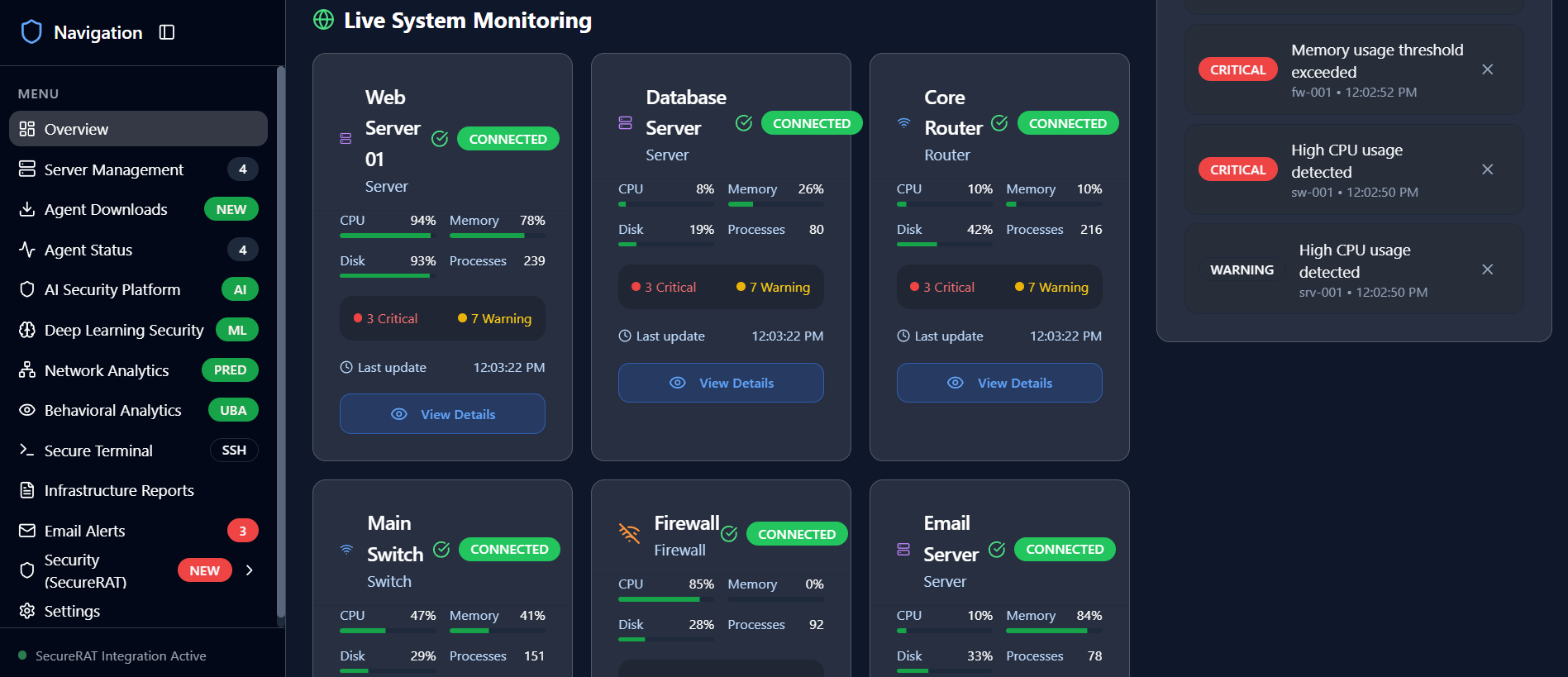The image size is (1568, 677).
Task: Close the critical High CPU usage sw-001 alert
Action: tap(1487, 169)
